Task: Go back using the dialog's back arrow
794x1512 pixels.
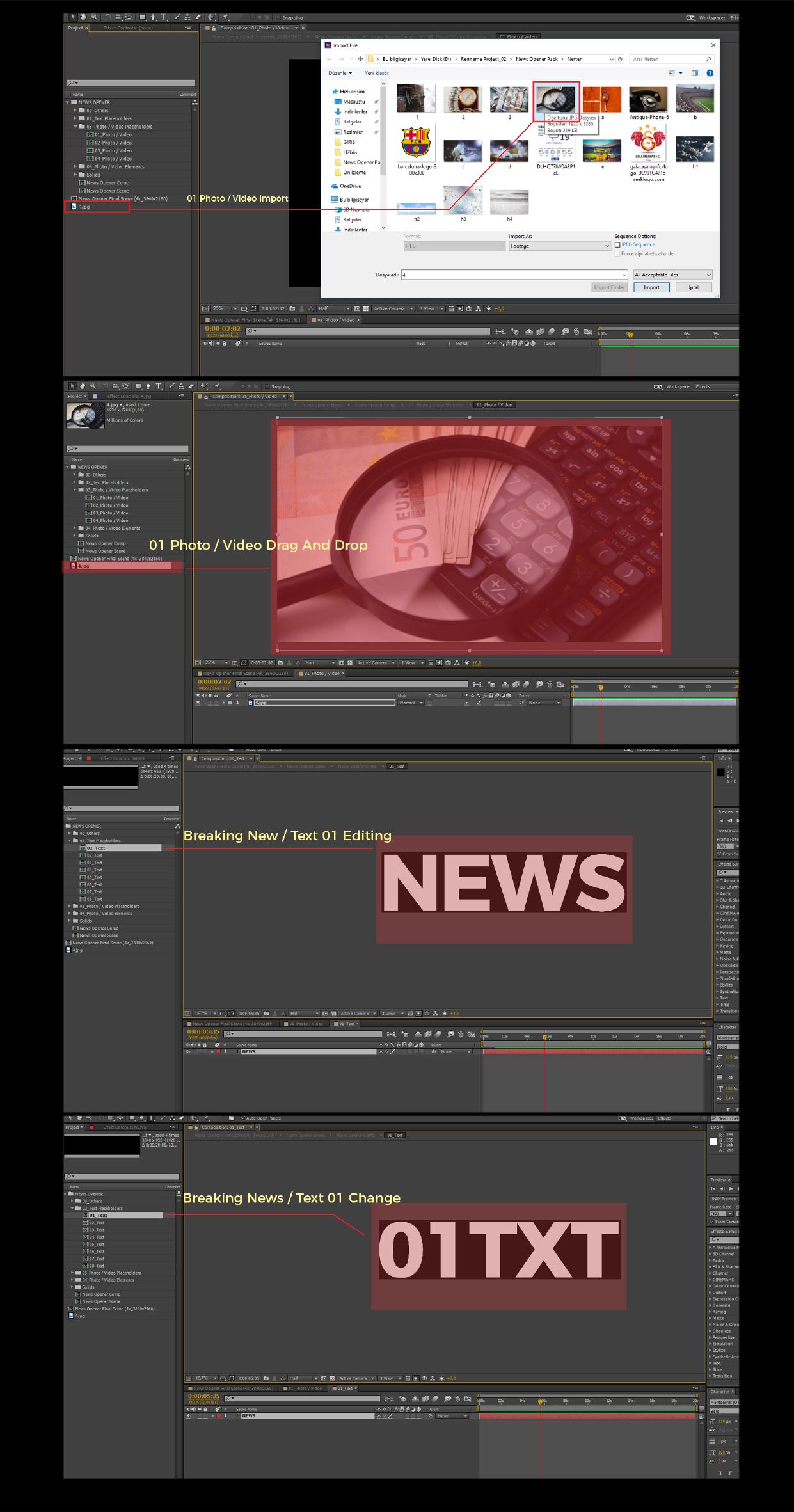Action: click(330, 59)
